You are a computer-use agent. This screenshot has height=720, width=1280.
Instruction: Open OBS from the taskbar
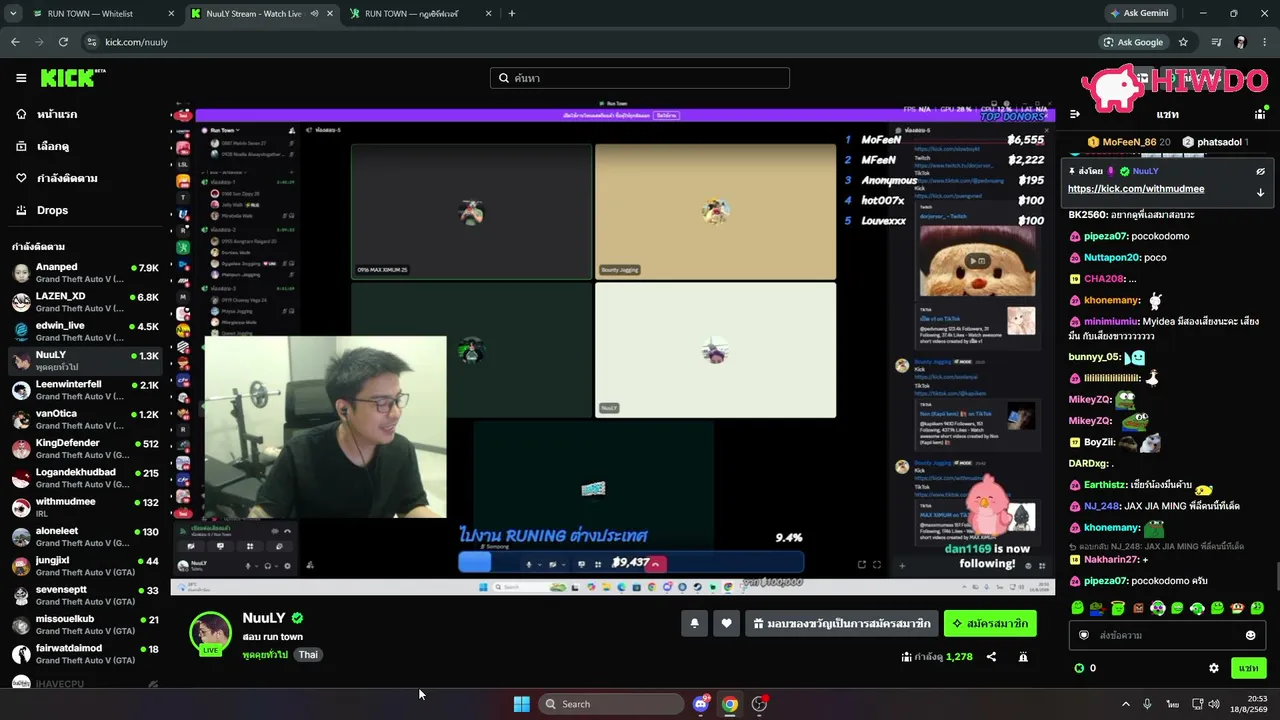[x=759, y=704]
